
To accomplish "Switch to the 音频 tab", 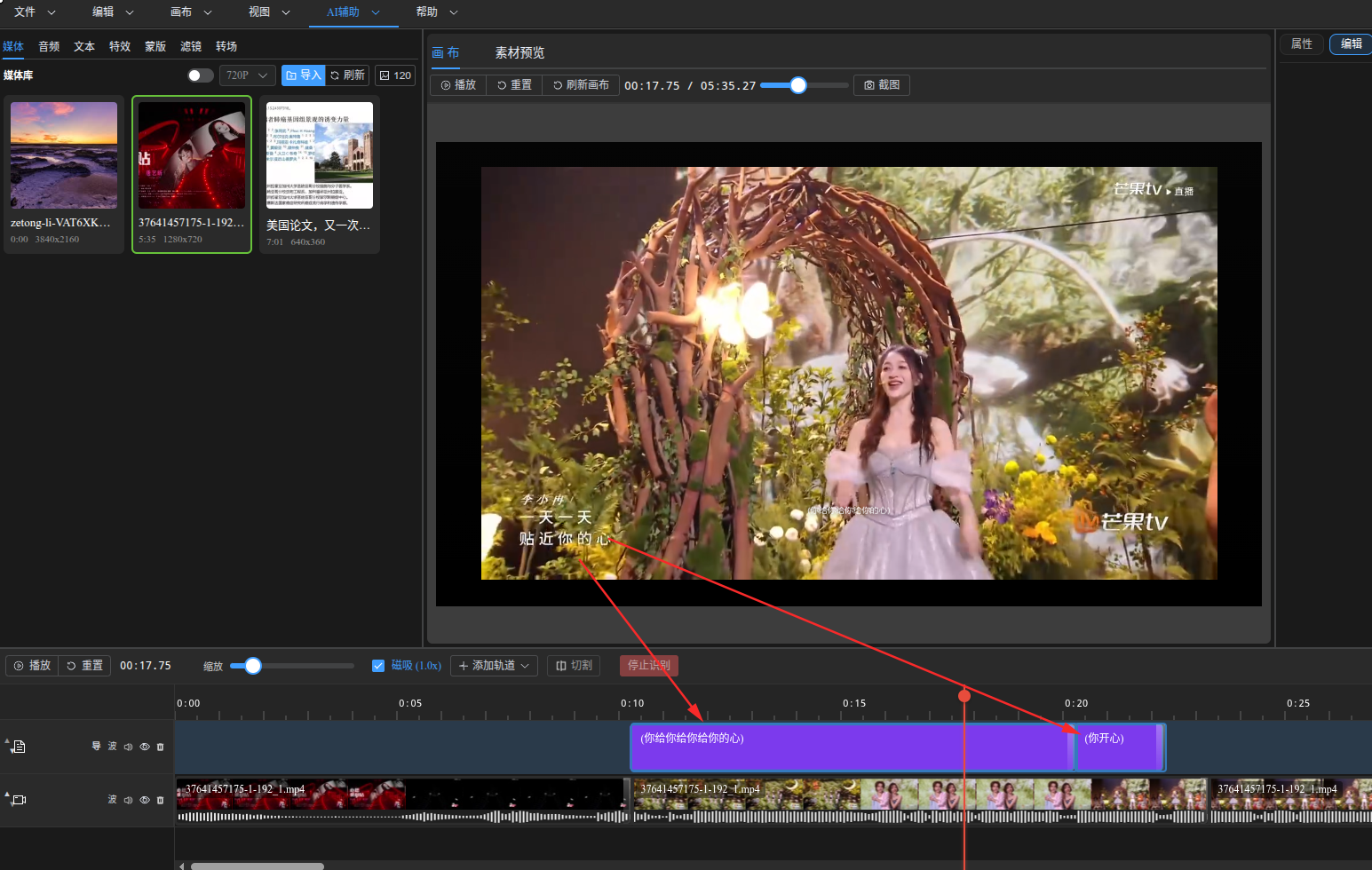I will click(49, 46).
